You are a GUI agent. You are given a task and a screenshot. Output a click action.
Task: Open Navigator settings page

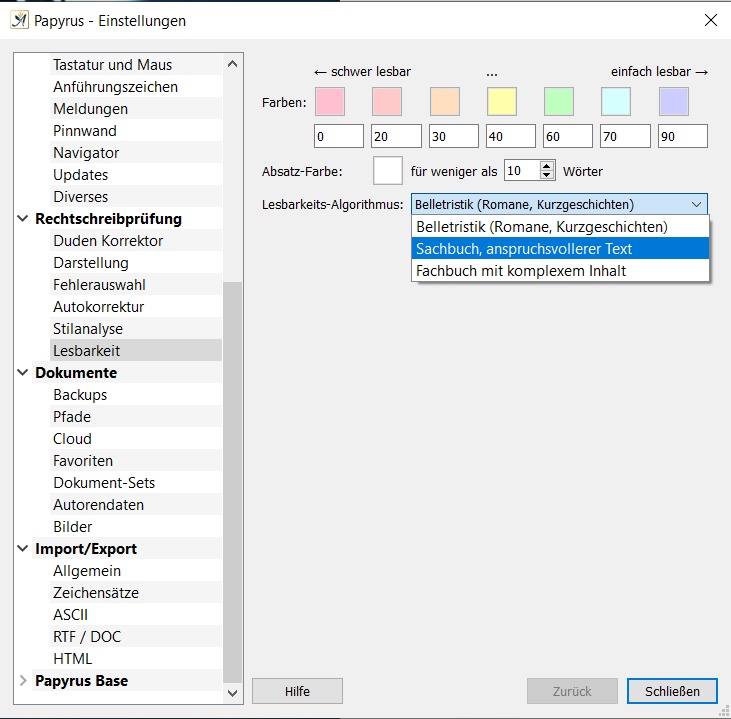click(x=136, y=152)
